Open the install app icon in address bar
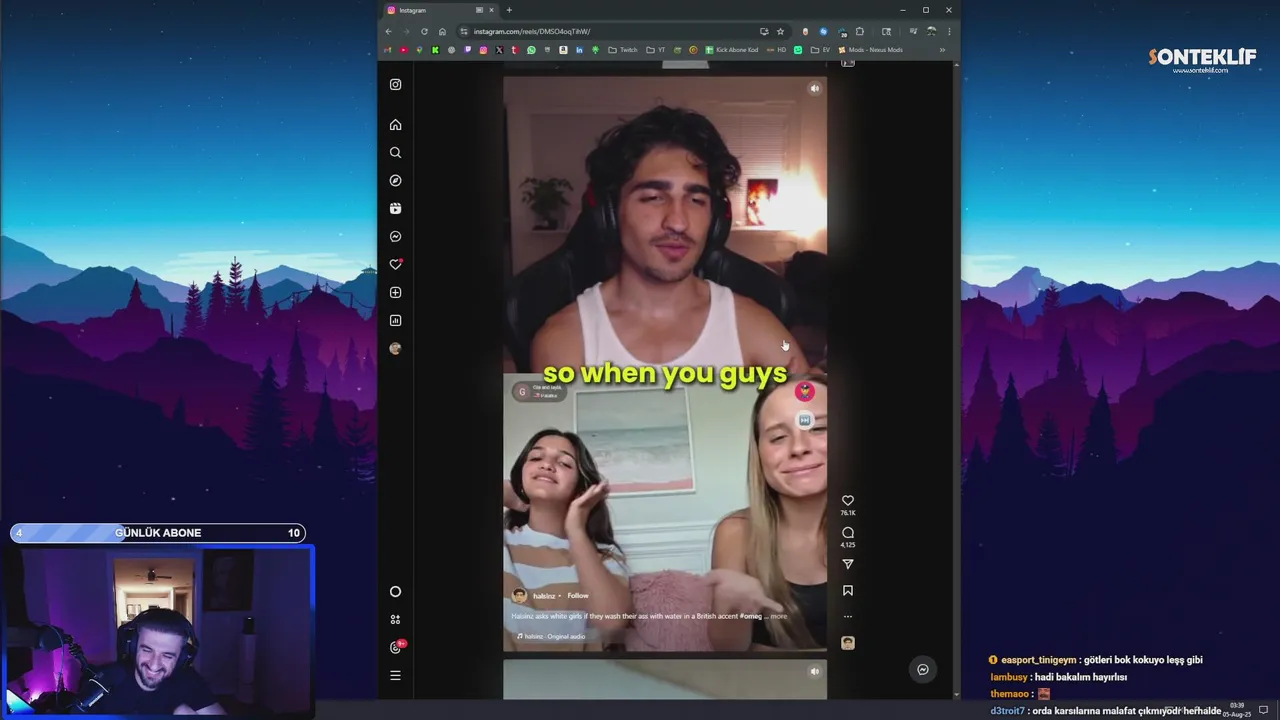 coord(764,31)
